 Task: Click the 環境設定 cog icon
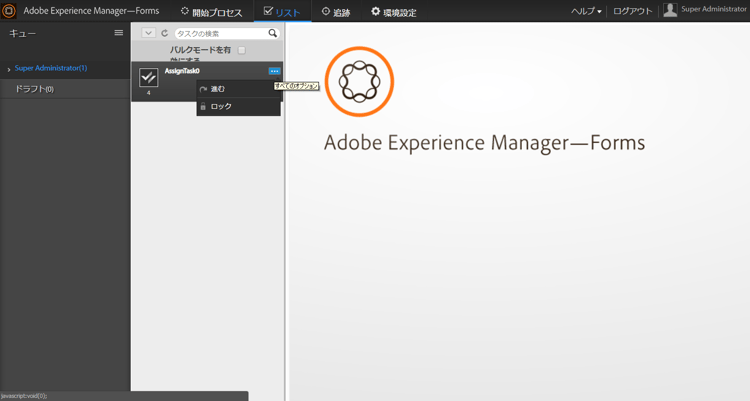(375, 11)
